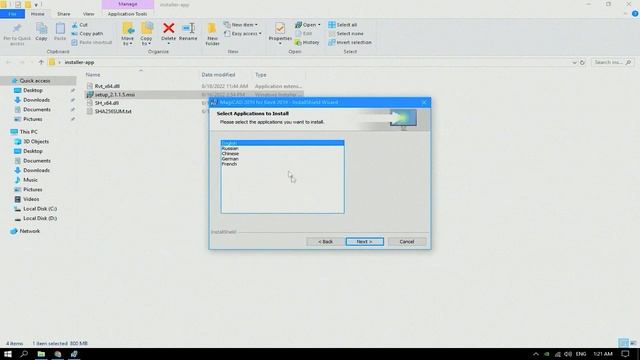Select the SHA256SUM.txt file
Image resolution: width=640 pixels, height=360 pixels.
click(x=113, y=111)
